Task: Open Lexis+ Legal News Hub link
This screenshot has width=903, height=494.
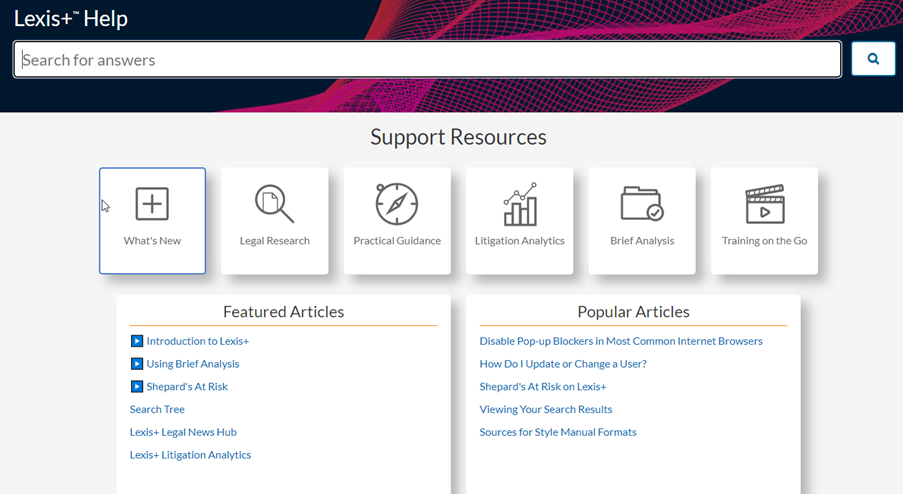Action: tap(183, 432)
